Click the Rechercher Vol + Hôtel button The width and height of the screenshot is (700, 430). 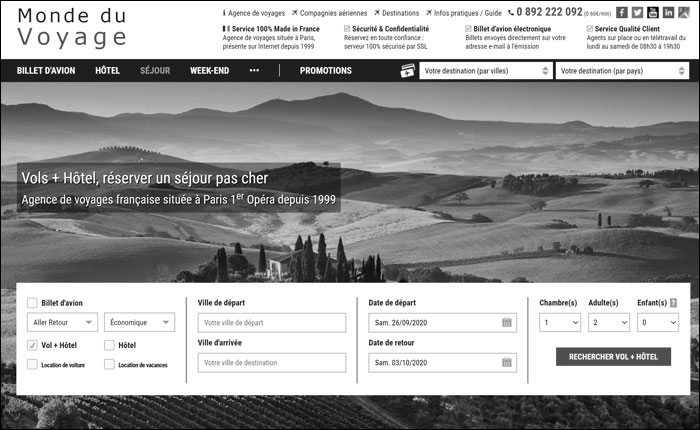coord(613,356)
